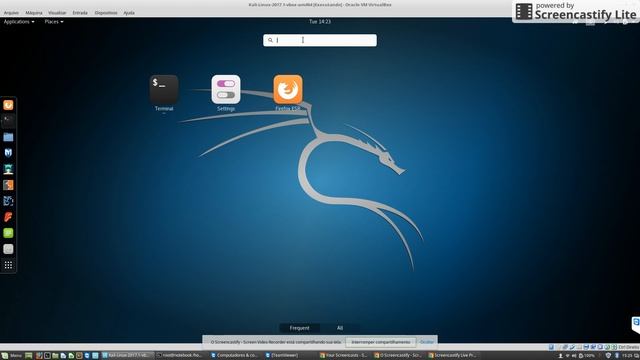Switch to TeamViewer taskbar window

pos(290,356)
